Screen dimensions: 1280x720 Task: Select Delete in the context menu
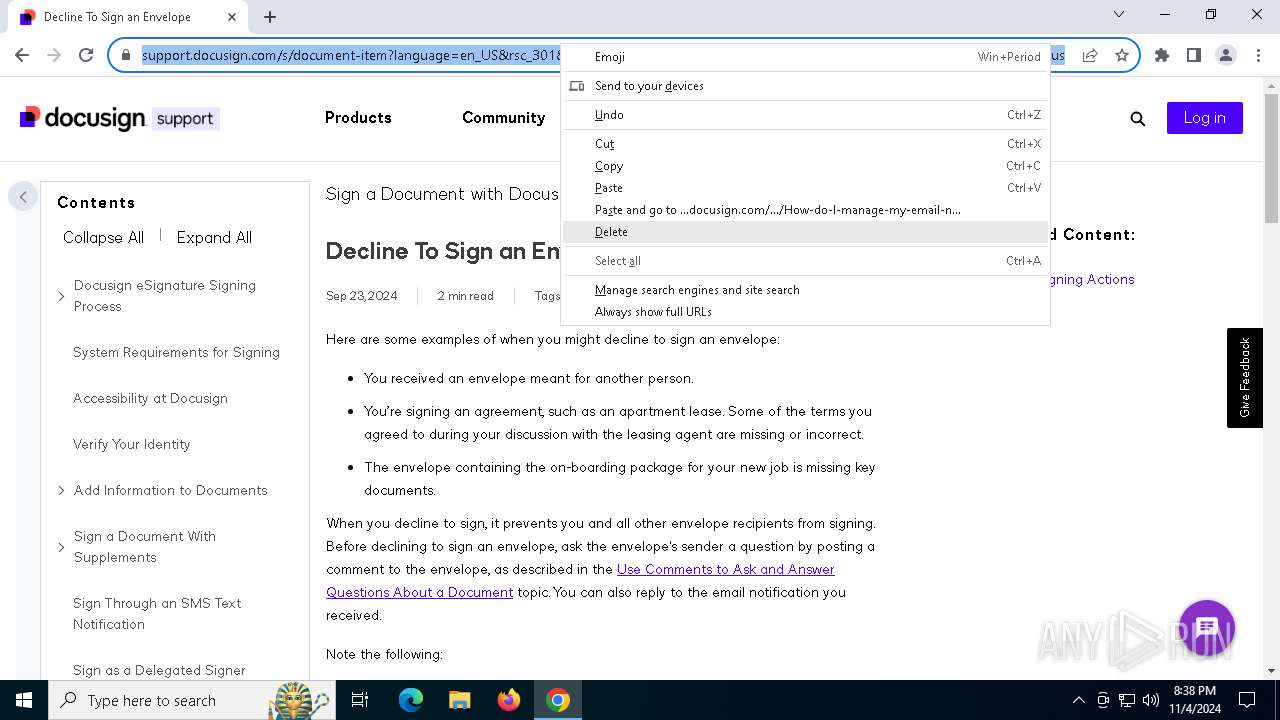(x=805, y=232)
